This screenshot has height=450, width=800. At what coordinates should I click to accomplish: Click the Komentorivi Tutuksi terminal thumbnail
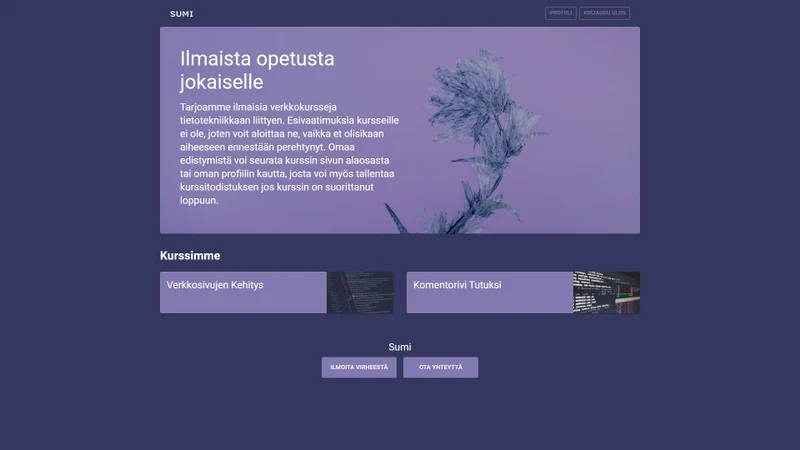[607, 292]
